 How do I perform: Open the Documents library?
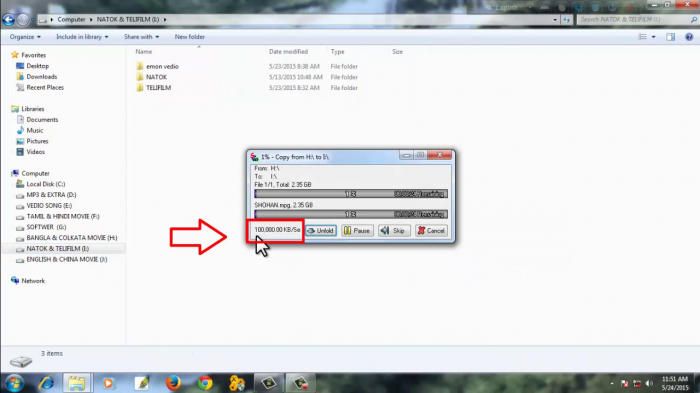click(42, 119)
